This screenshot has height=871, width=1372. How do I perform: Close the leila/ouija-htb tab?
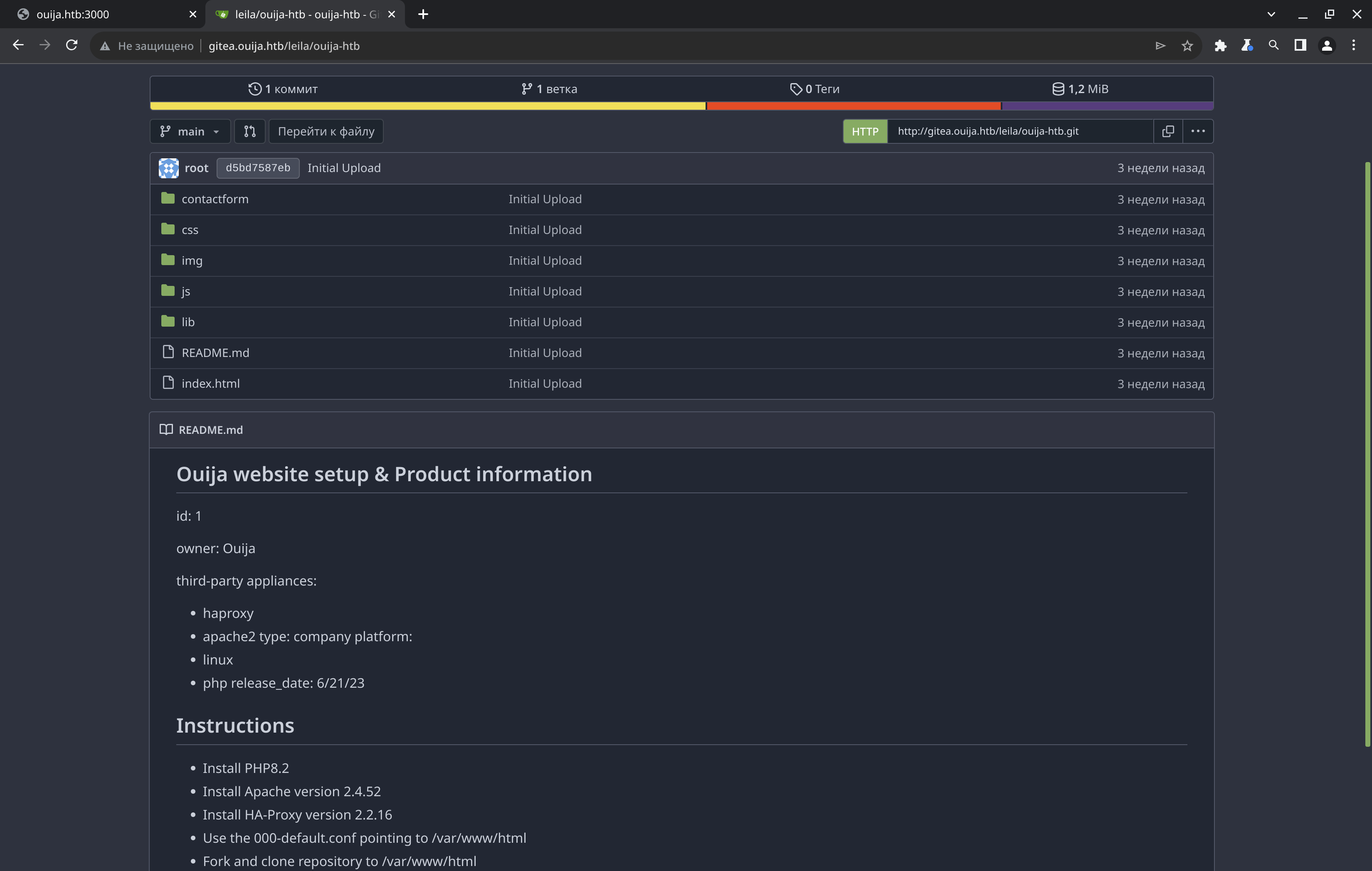pos(391,14)
